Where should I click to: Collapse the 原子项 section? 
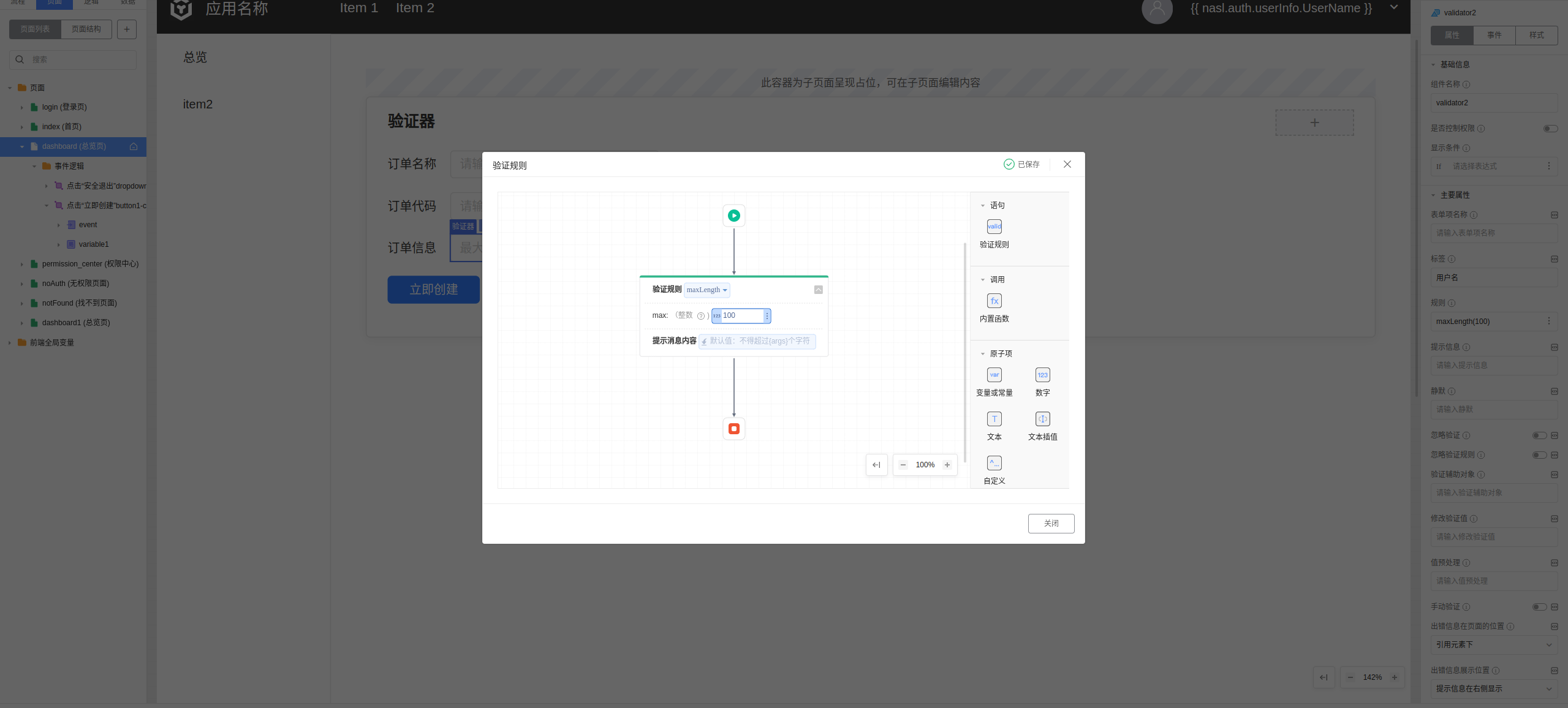point(982,354)
